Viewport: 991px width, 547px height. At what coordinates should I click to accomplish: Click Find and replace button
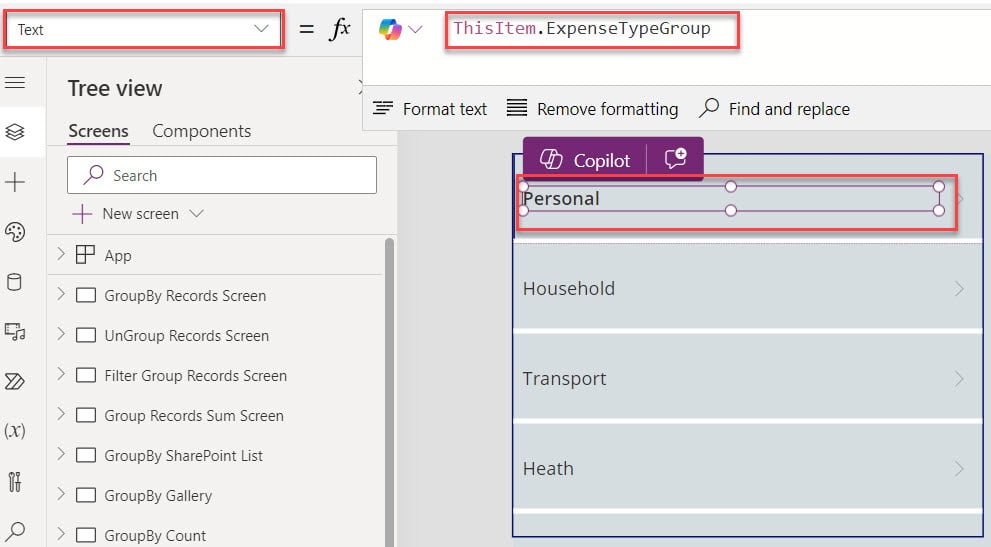tap(774, 109)
